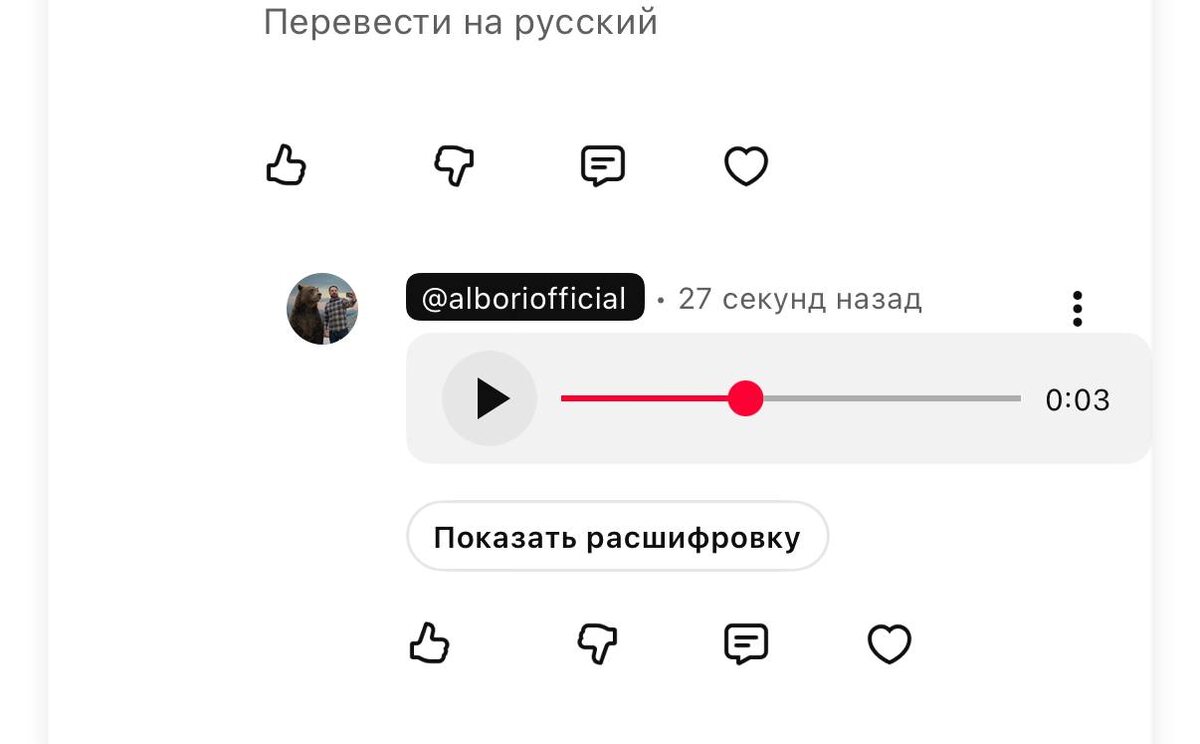Seek within the gray unplayed audio track
Image resolution: width=1200 pixels, height=744 pixels.
892,398
